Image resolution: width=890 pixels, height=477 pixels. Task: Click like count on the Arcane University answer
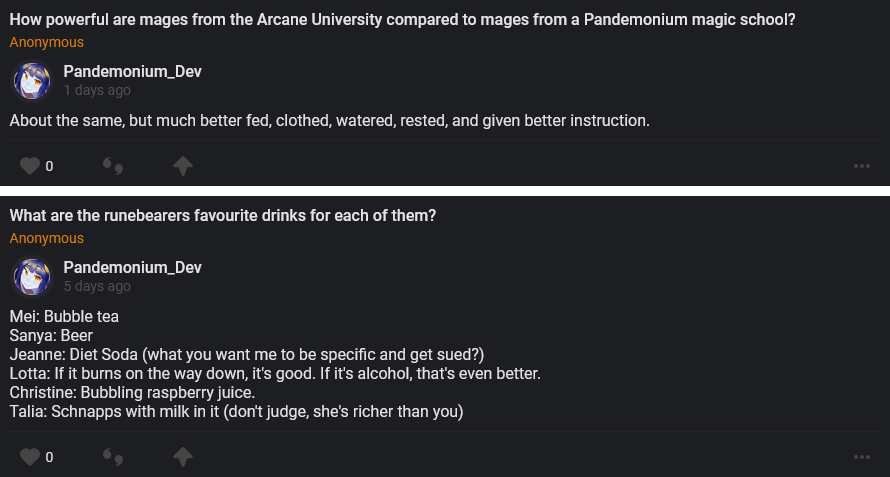click(49, 166)
